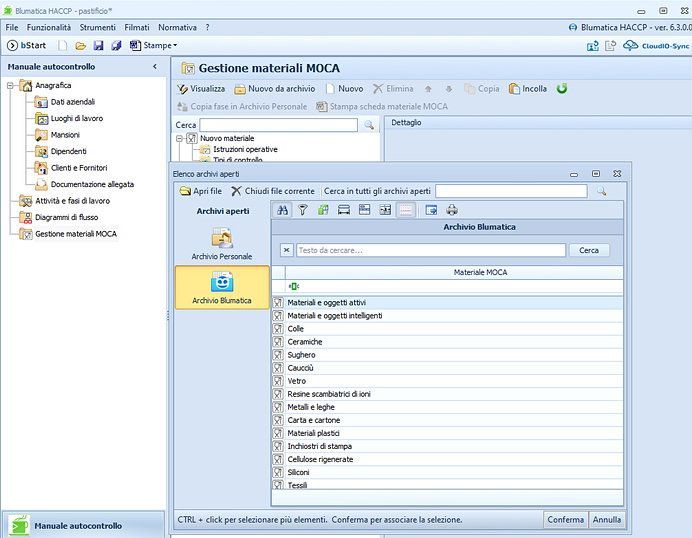Open the Funzionalità menu
This screenshot has width=692, height=538.
(49, 27)
